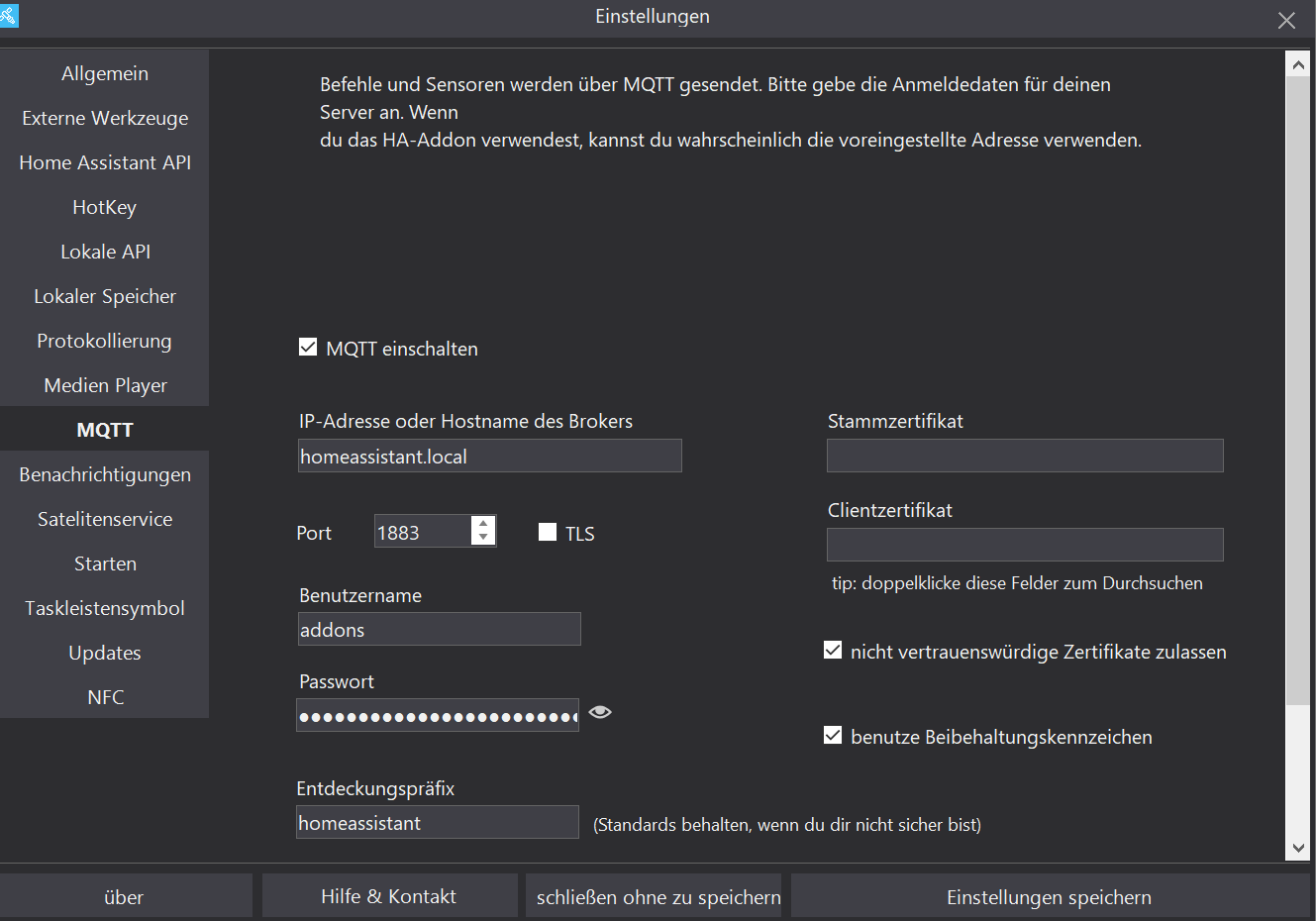Decrease port number with down arrow
The height and width of the screenshot is (921, 1316).
[483, 538]
